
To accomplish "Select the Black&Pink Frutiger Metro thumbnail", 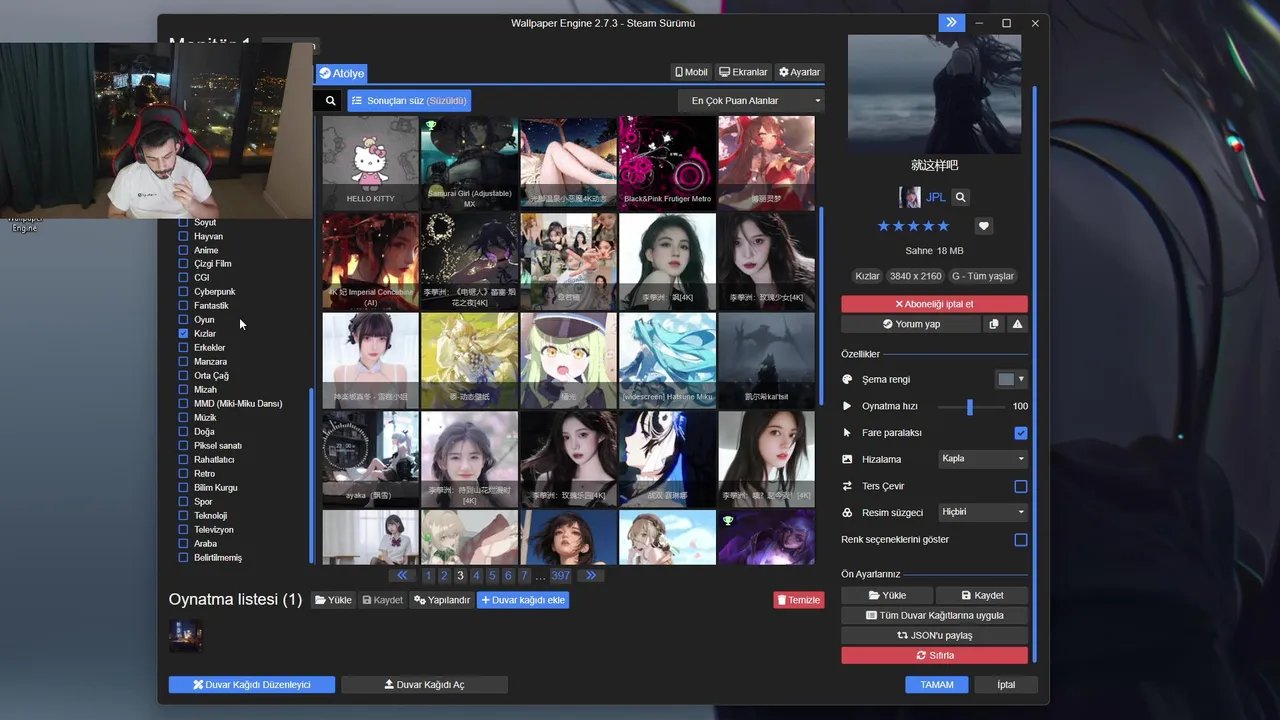I will [667, 162].
